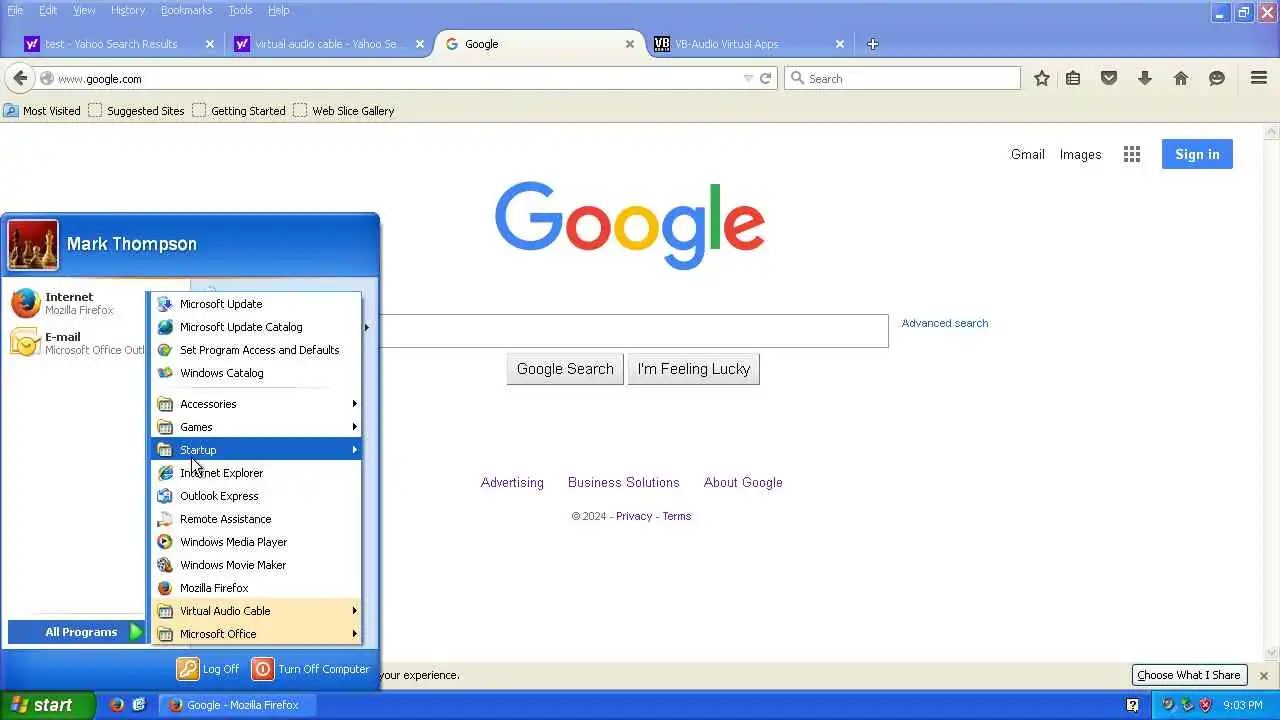Open the Gmail link
Image resolution: width=1280 pixels, height=720 pixels.
point(1027,154)
